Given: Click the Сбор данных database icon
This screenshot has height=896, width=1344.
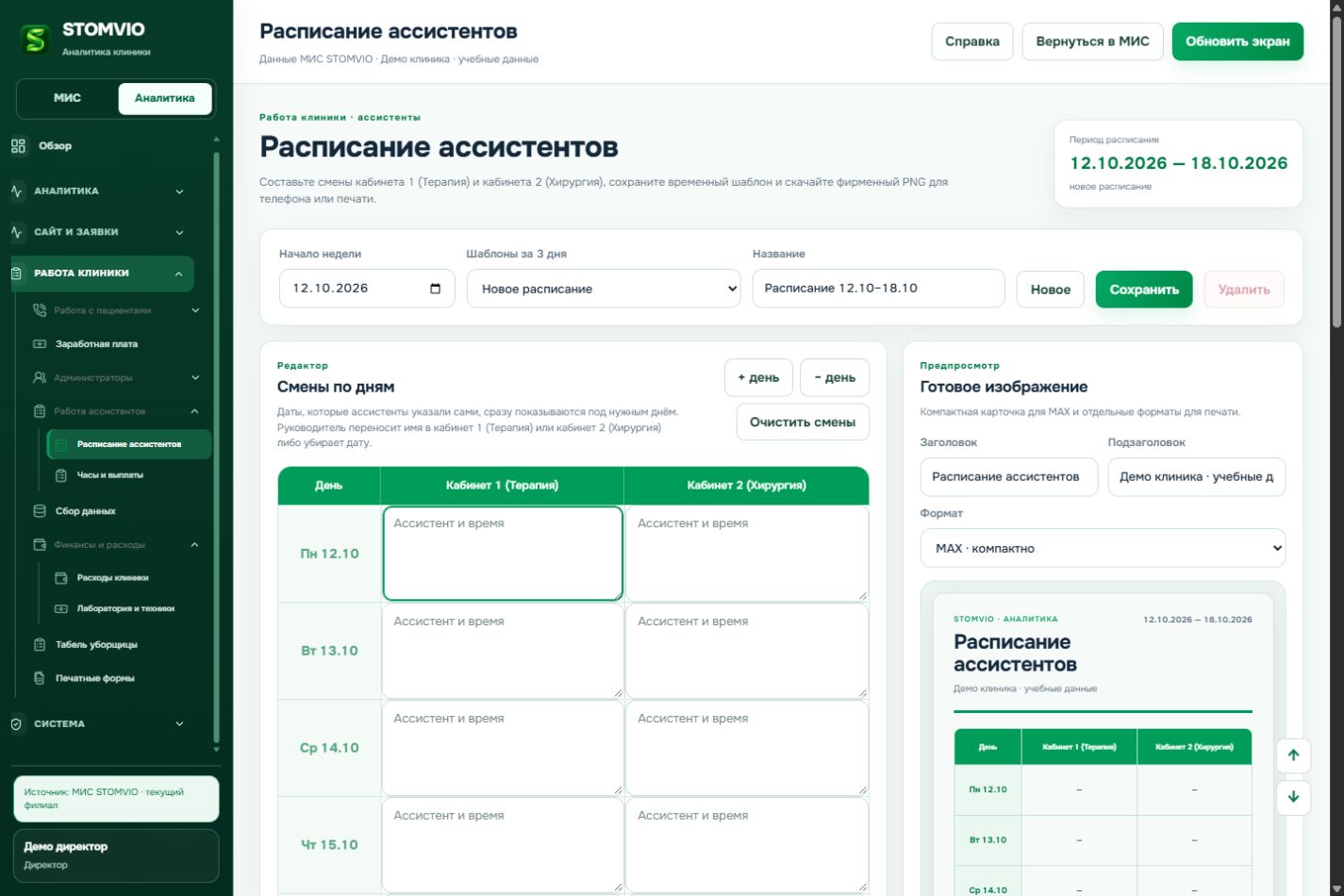Looking at the screenshot, I should tap(40, 511).
